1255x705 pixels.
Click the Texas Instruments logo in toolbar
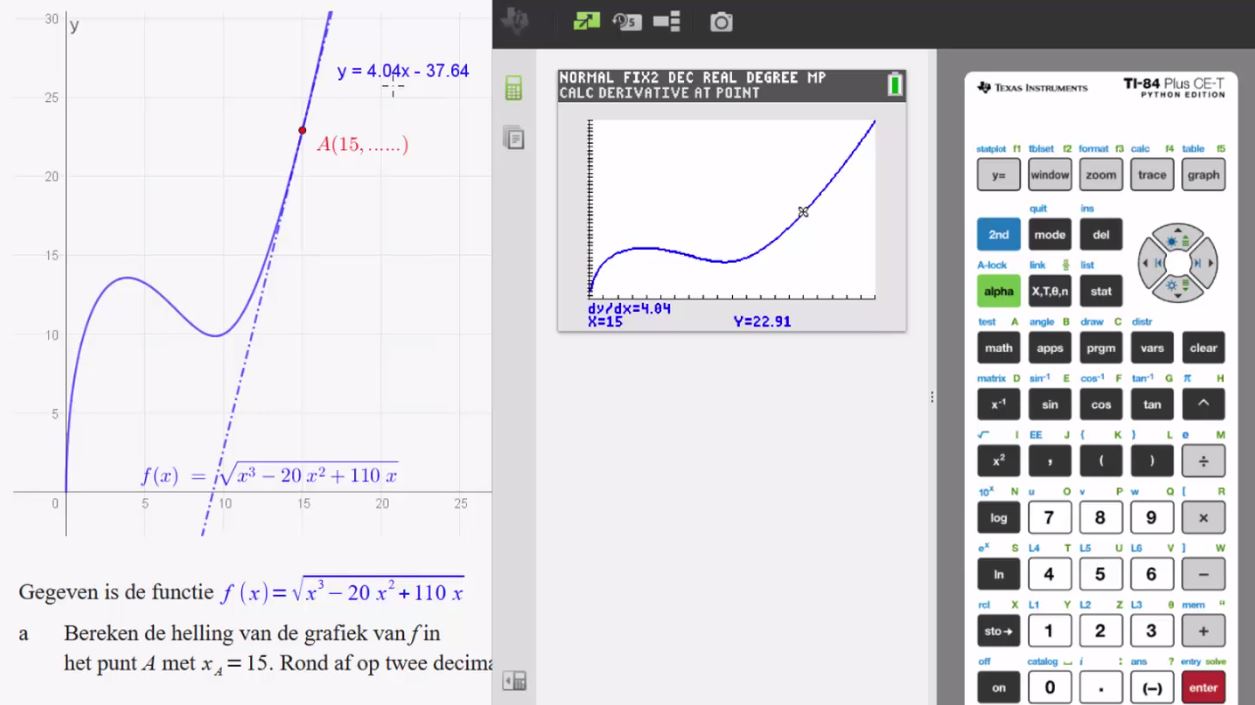pyautogui.click(x=515, y=21)
